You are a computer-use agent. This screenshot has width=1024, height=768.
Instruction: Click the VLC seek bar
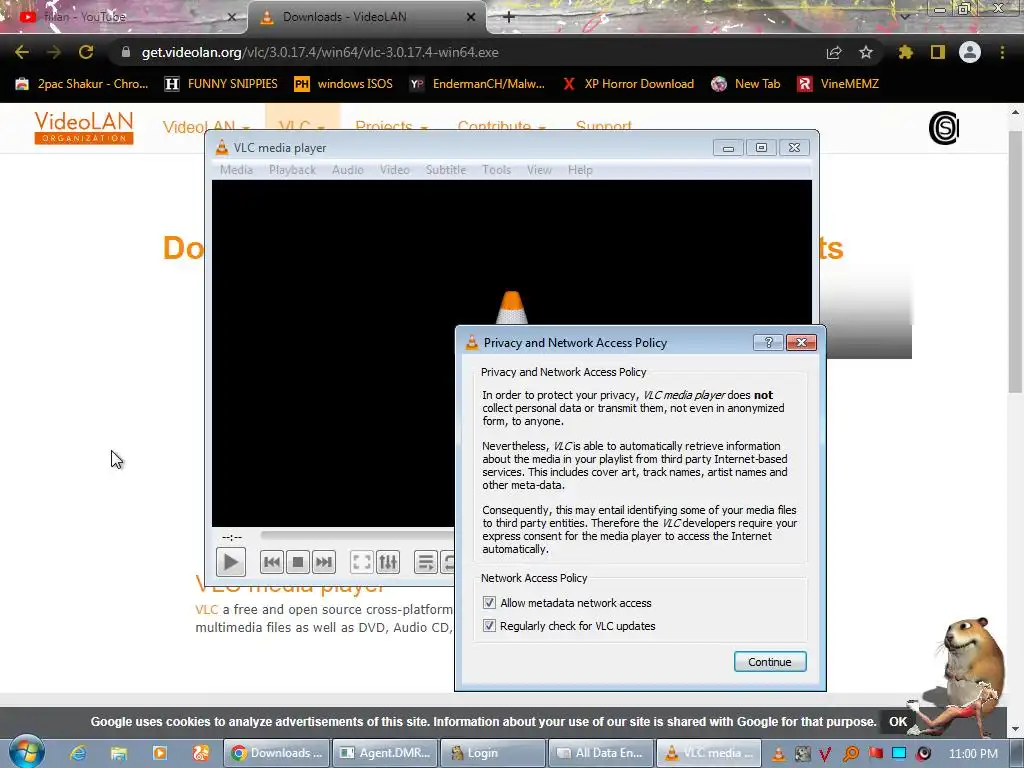pyautogui.click(x=357, y=536)
